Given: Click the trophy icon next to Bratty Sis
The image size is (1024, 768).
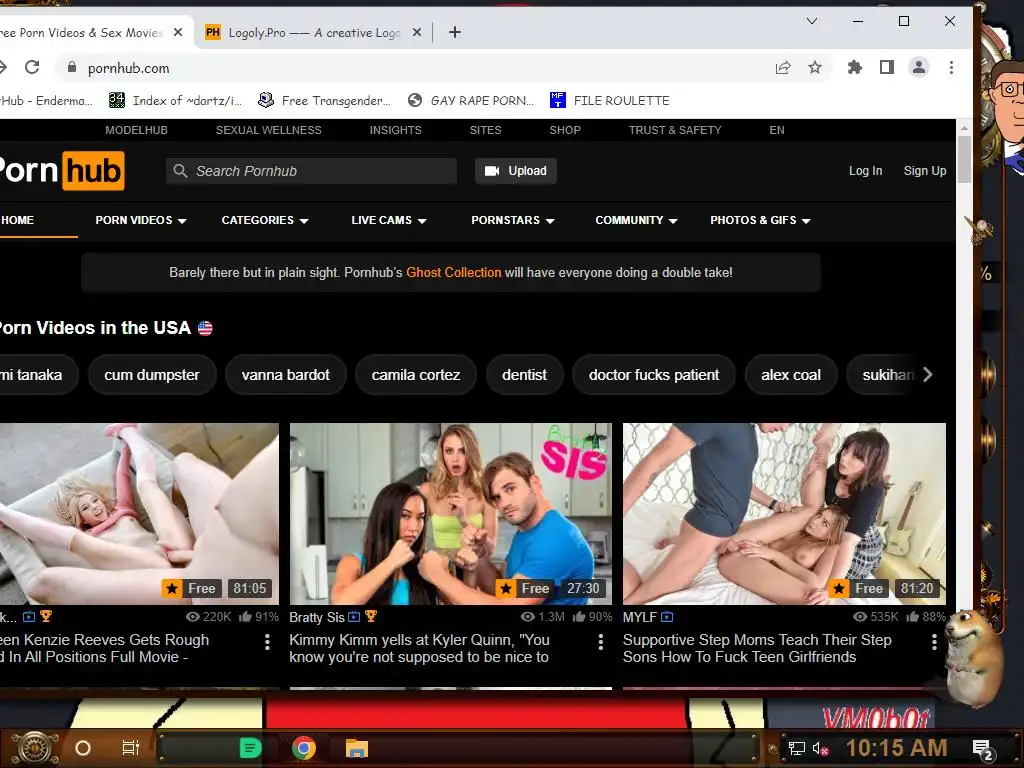Looking at the screenshot, I should tap(370, 616).
